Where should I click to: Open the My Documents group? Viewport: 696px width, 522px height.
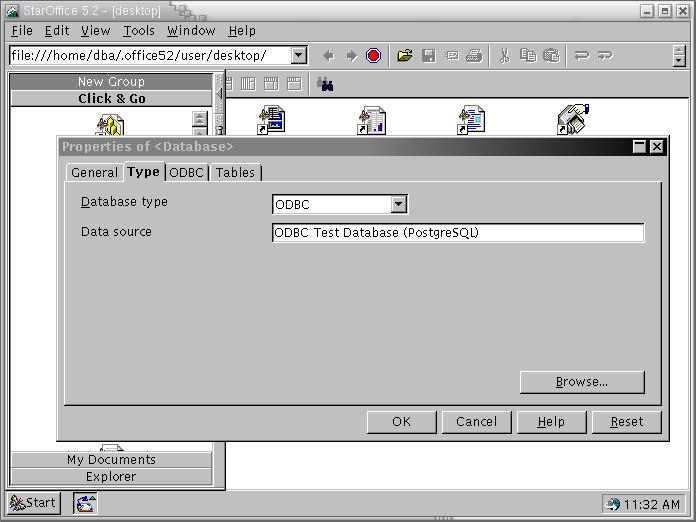[111, 459]
